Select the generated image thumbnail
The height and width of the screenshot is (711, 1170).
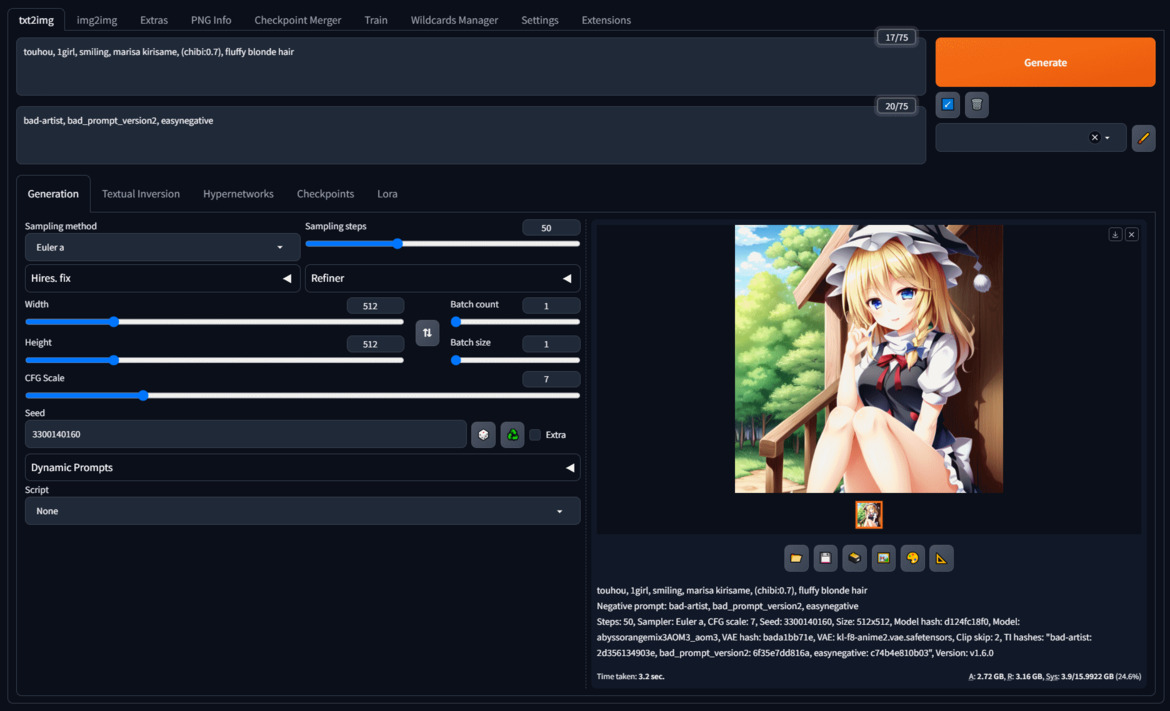[x=869, y=515]
